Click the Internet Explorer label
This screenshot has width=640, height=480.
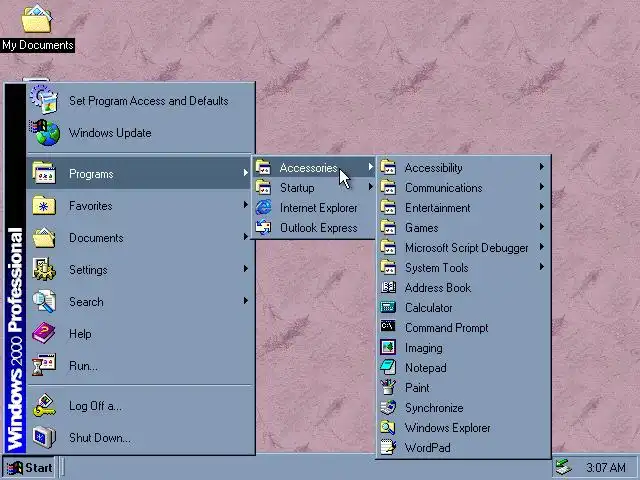[319, 208]
